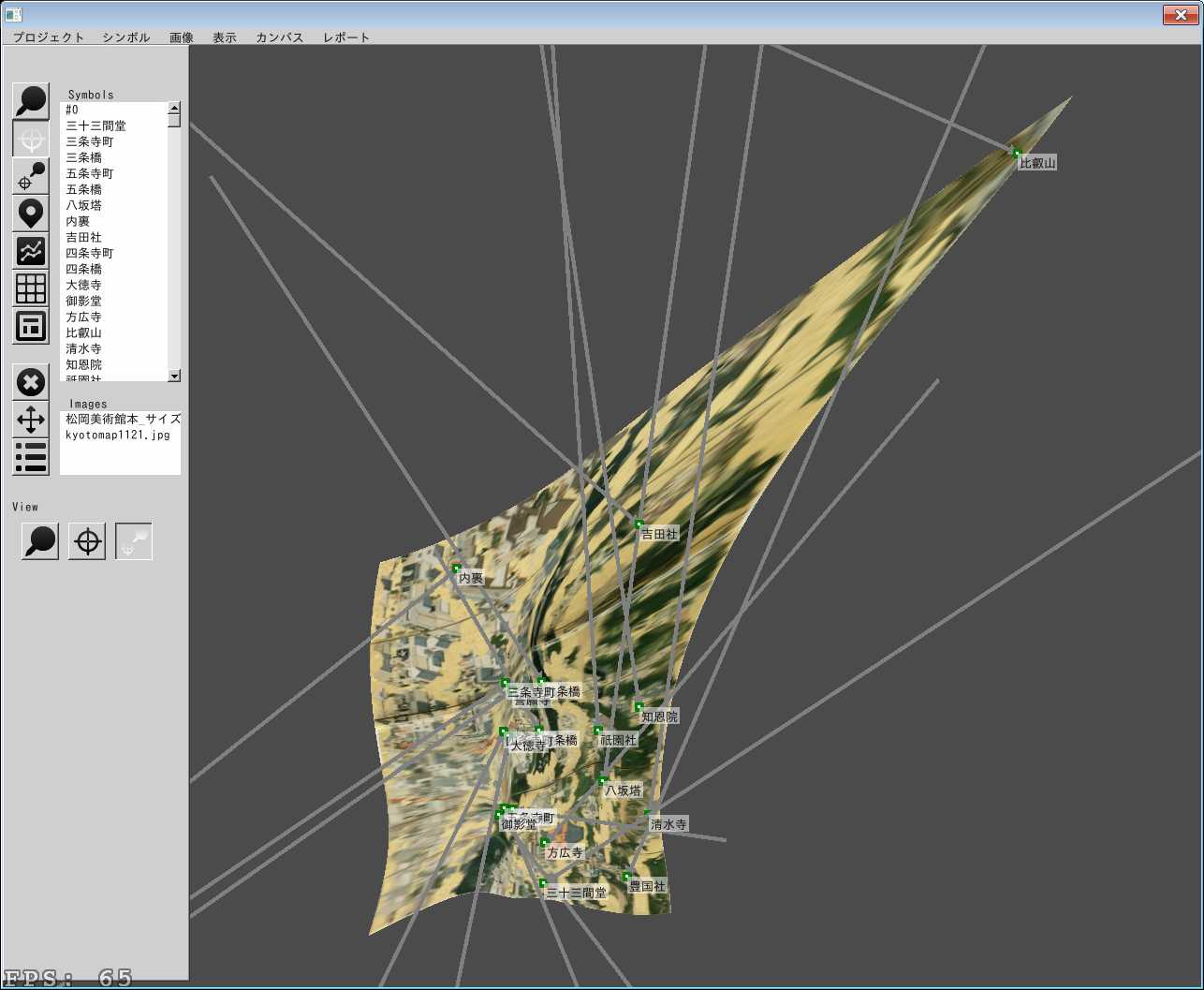Select the four-arrow move tool

point(31,420)
